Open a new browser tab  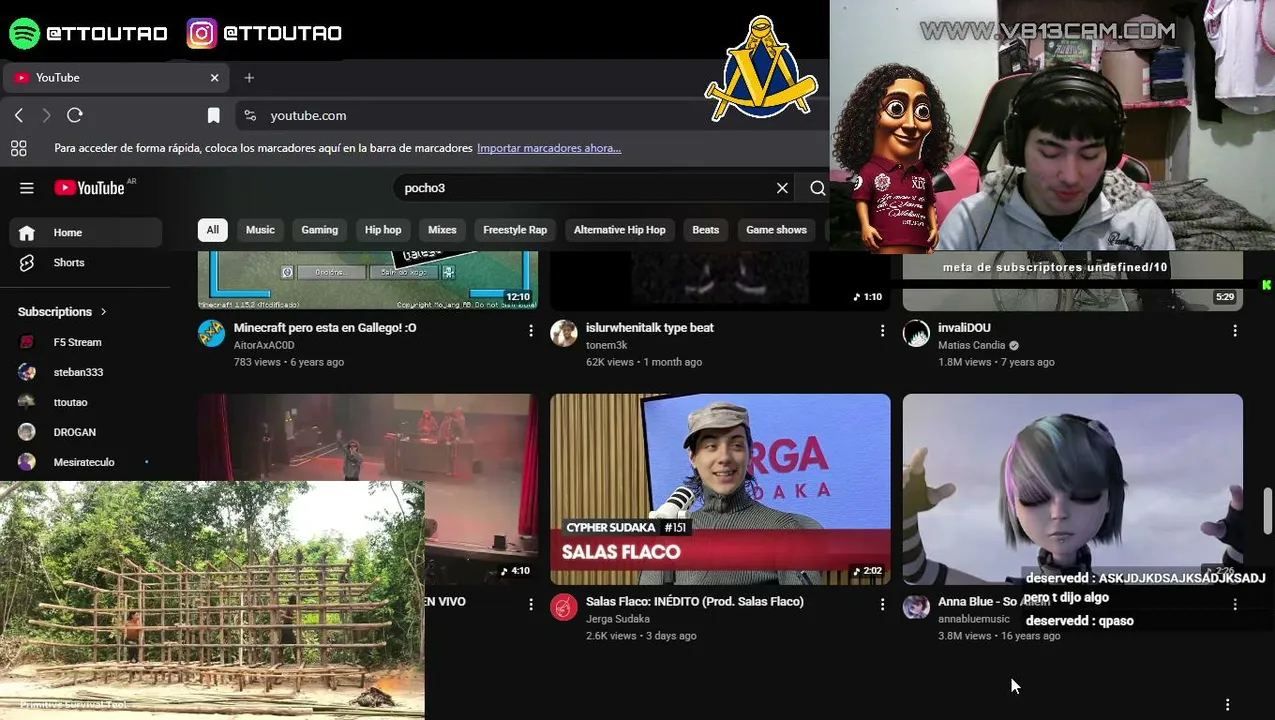(249, 78)
